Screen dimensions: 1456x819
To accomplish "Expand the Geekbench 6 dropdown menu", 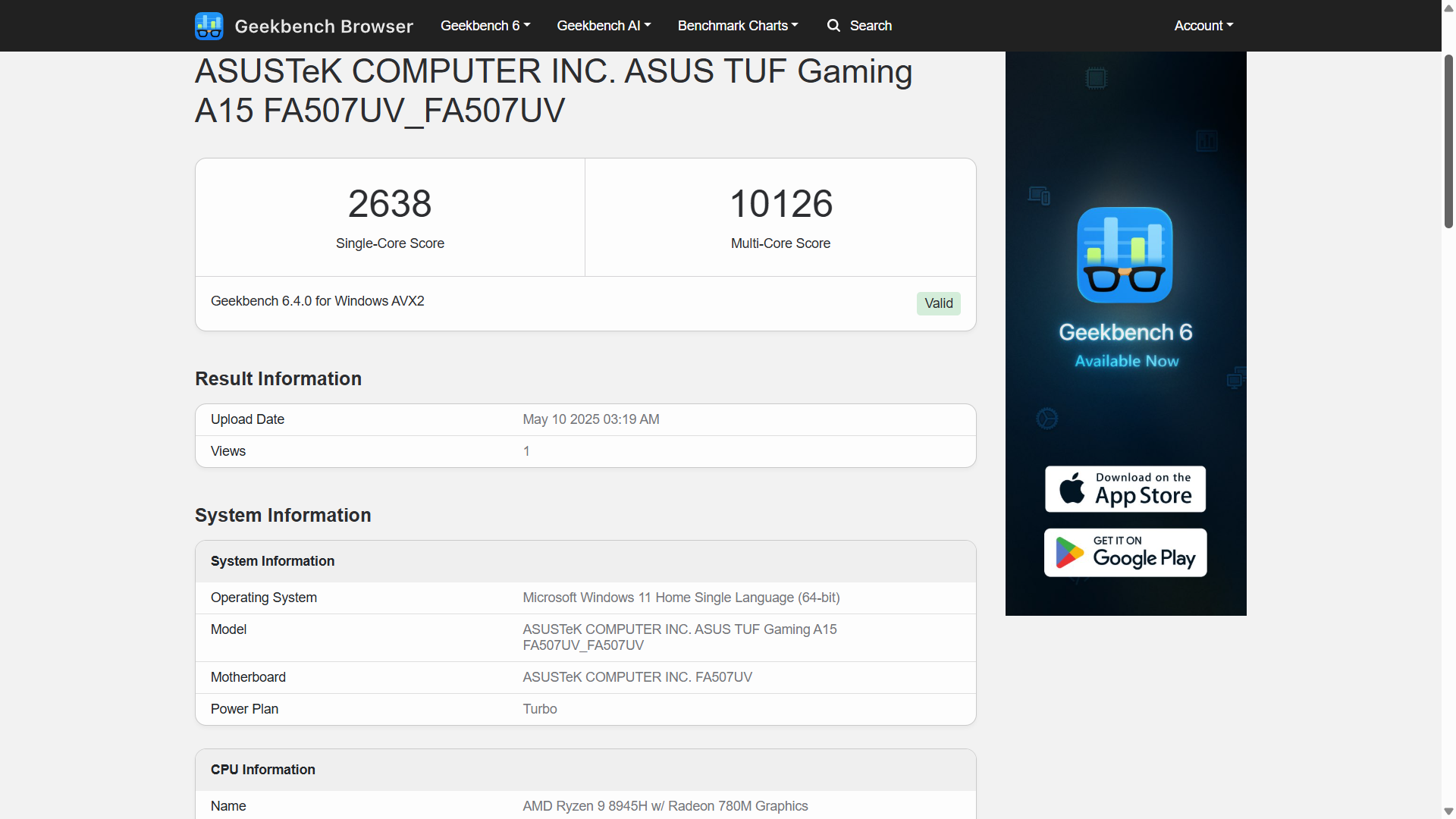I will coord(485,26).
